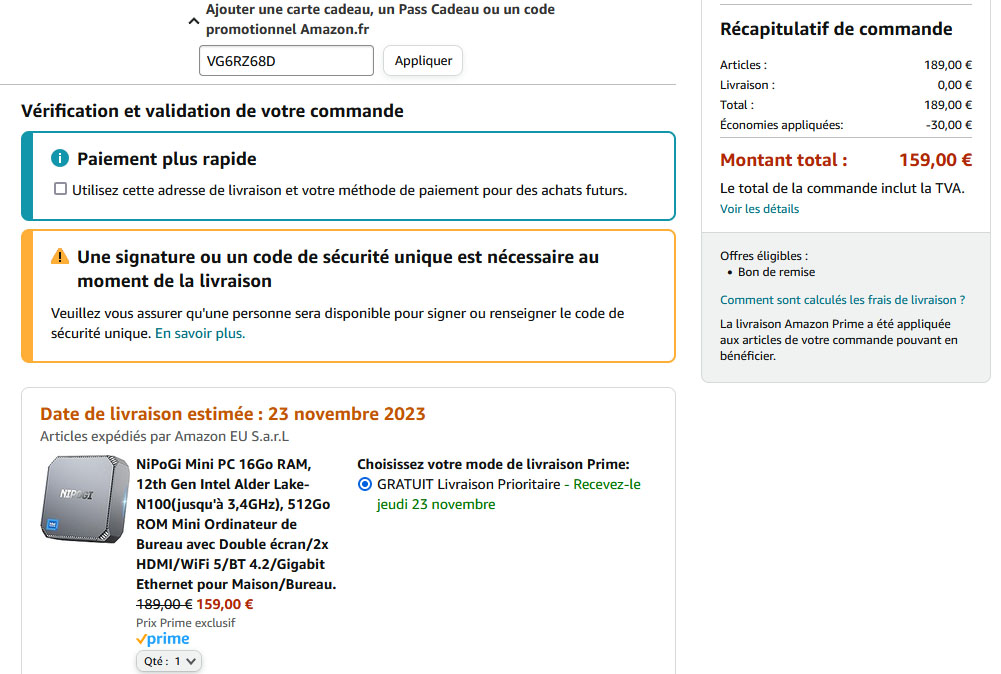1001x674 pixels.
Task: Click the Paiement plus rapide heading
Action: coord(167,159)
